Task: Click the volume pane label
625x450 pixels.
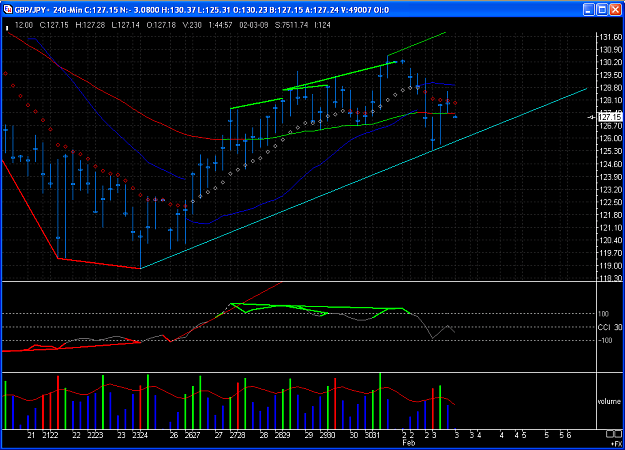Action: [x=609, y=401]
